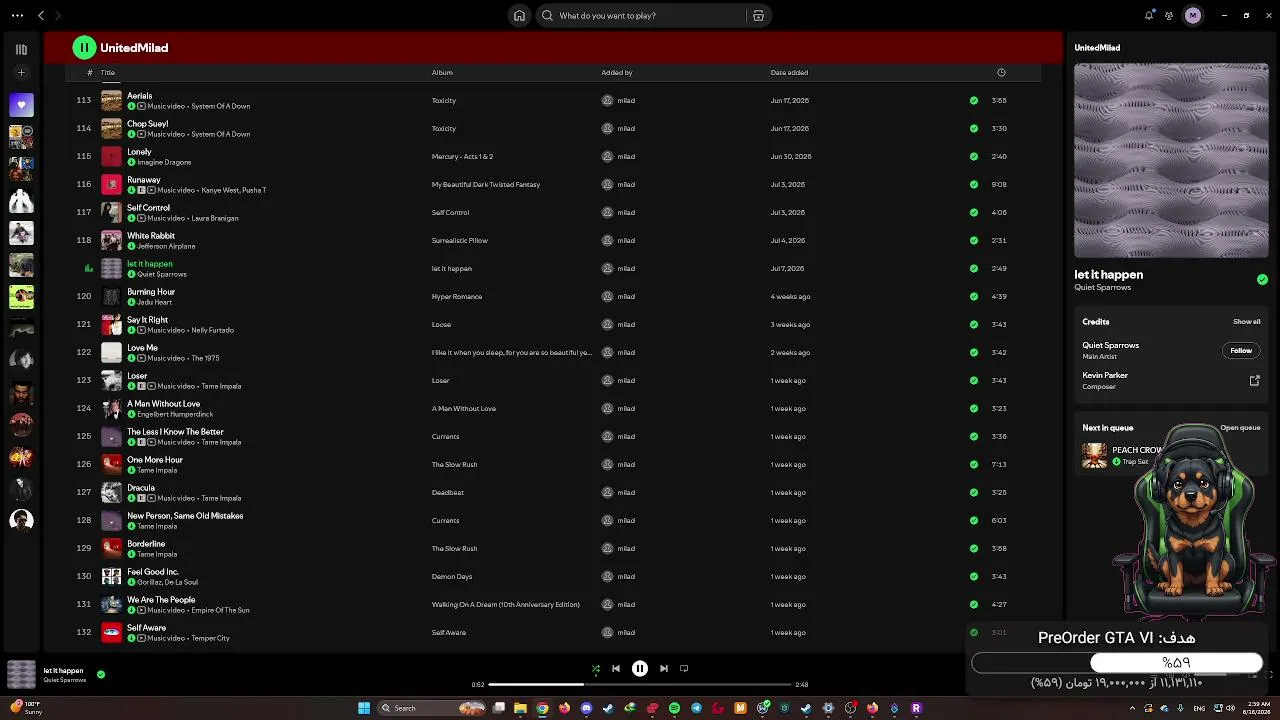Screen dimensions: 1280x720
Task: Toggle the saved checkmark on White Rabbit row
Action: pos(974,240)
